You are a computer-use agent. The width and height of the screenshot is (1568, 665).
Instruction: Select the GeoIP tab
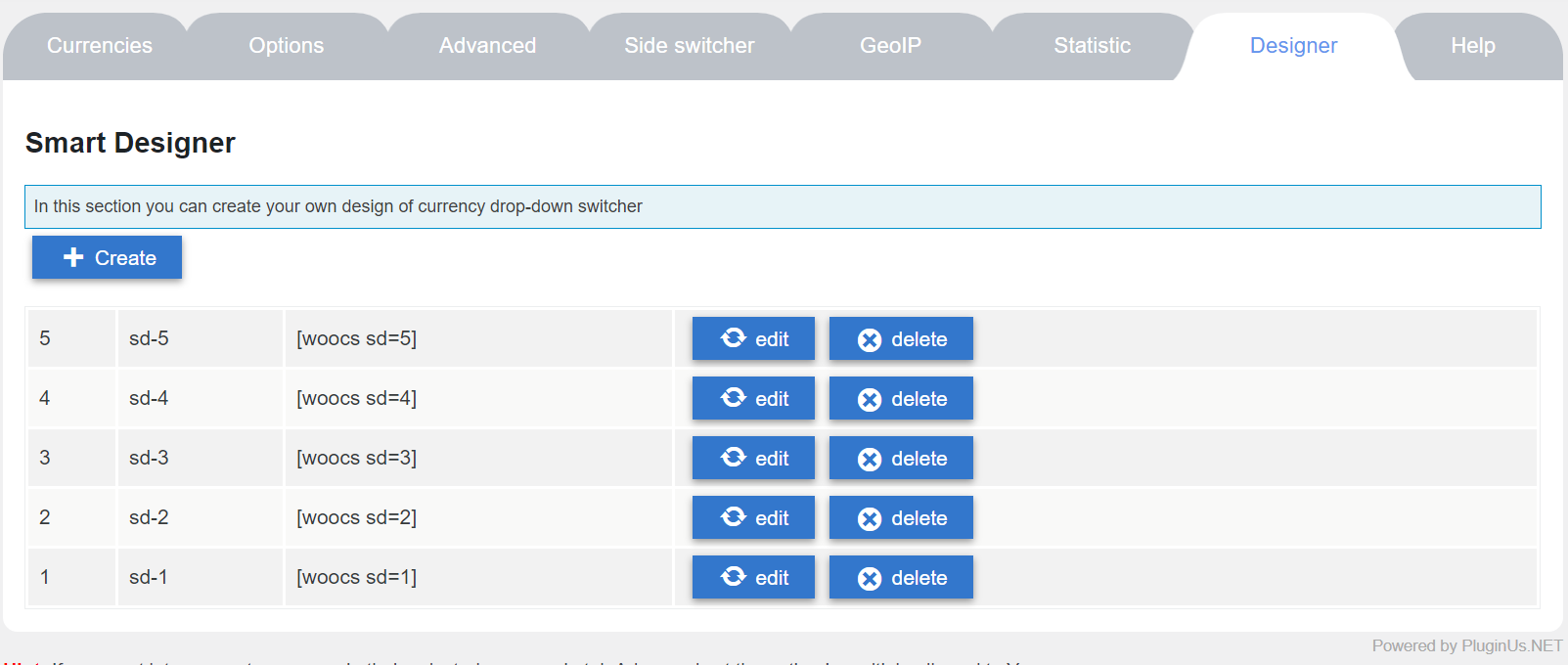(x=890, y=46)
